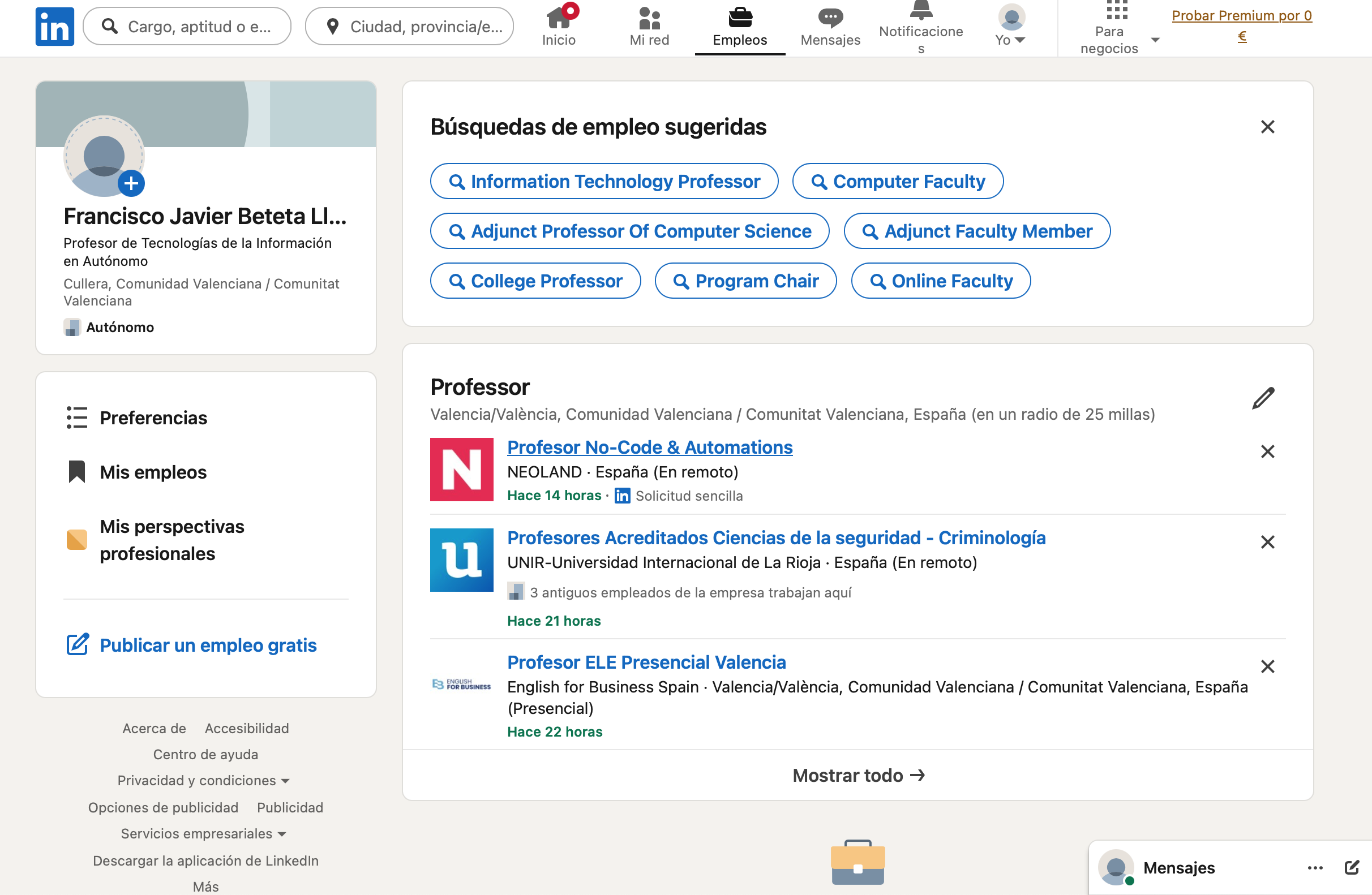Click the LinkedIn logo
The image size is (1372, 895).
point(55,26)
